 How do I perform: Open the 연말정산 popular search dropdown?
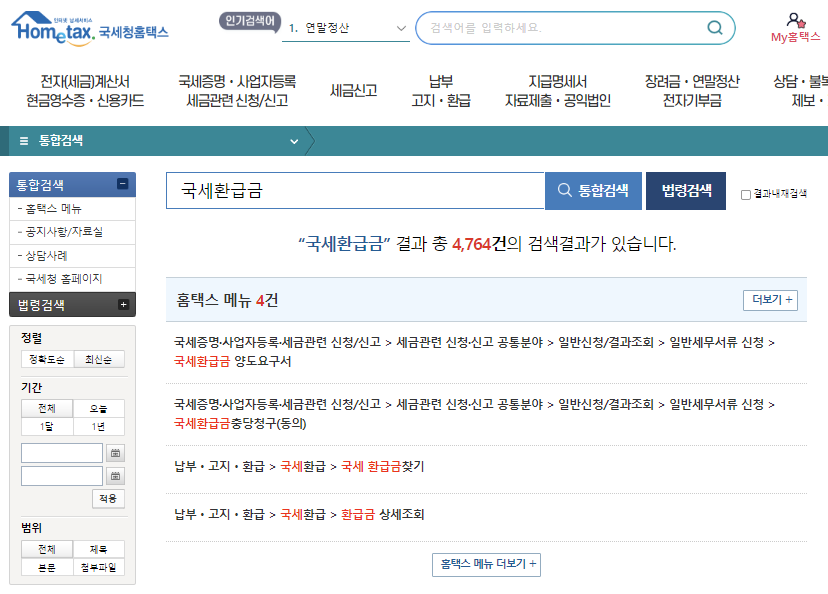(347, 29)
